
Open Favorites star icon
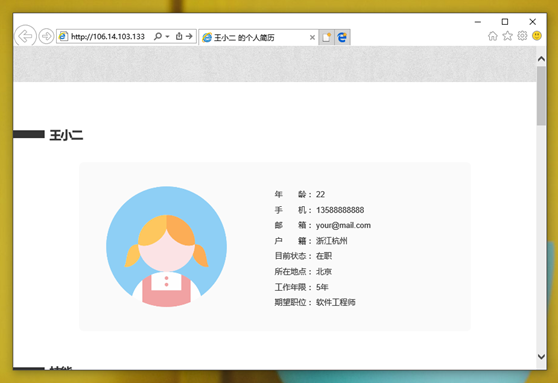coord(507,36)
